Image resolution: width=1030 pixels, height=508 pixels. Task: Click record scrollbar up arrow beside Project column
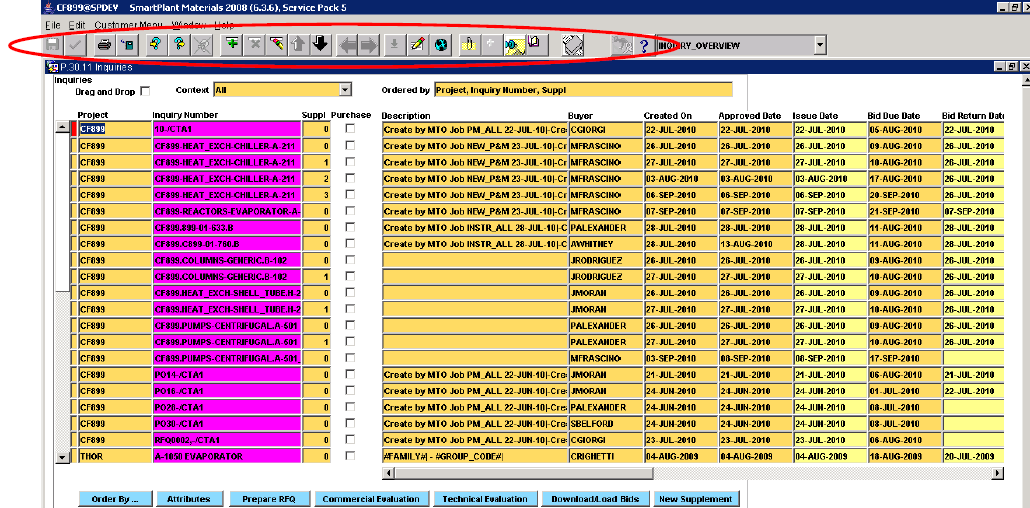pyautogui.click(x=62, y=128)
